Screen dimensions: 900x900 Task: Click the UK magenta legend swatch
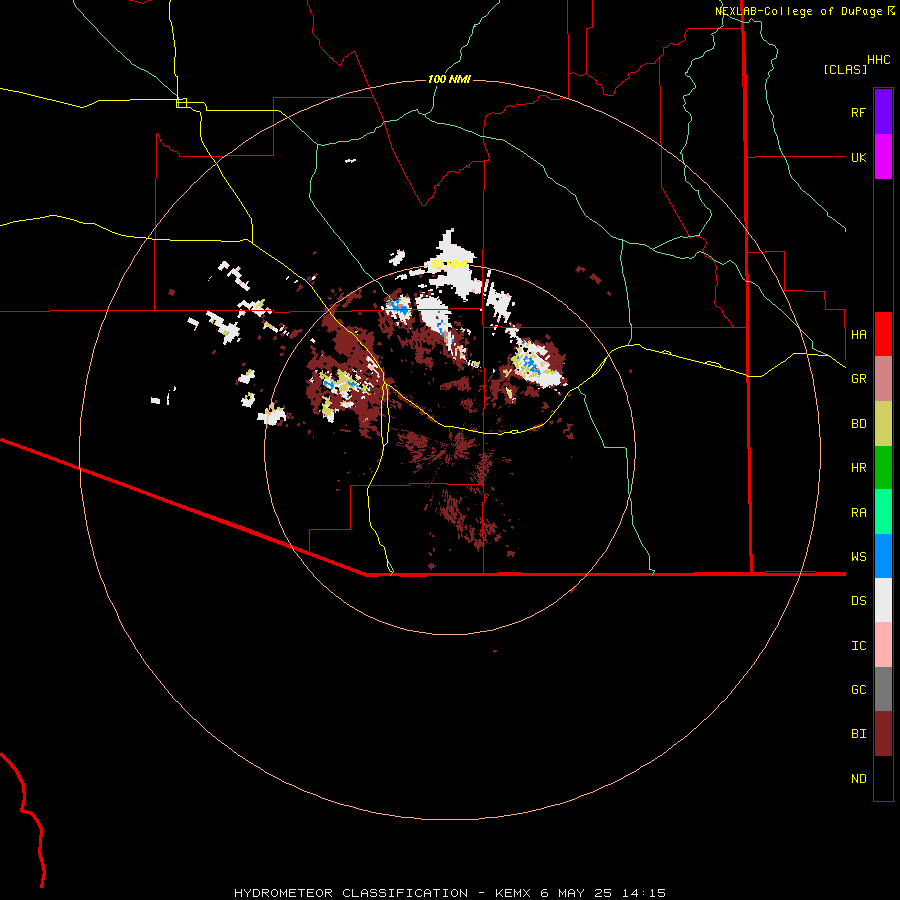(x=883, y=157)
